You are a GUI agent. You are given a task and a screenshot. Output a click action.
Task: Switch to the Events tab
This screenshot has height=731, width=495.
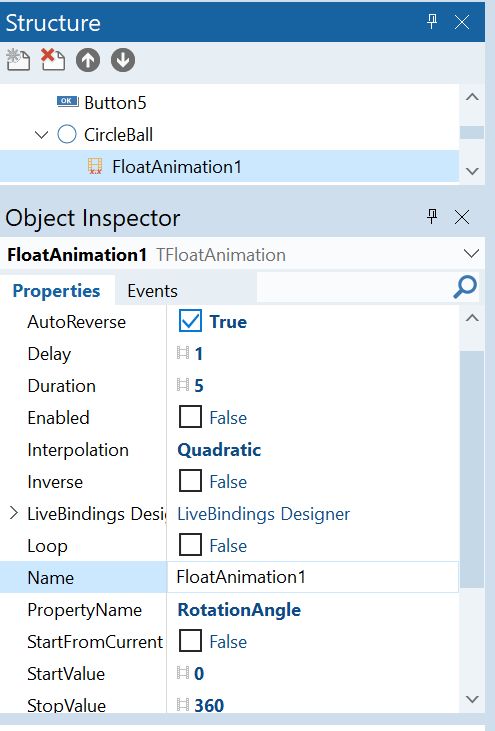pos(152,291)
